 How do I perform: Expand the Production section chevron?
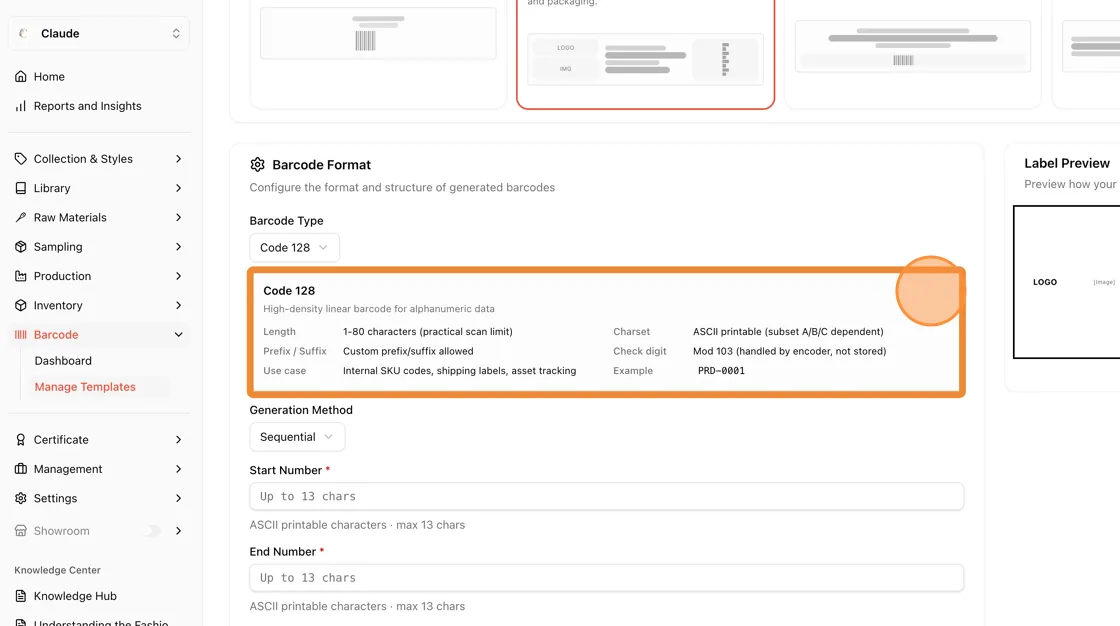click(x=179, y=276)
